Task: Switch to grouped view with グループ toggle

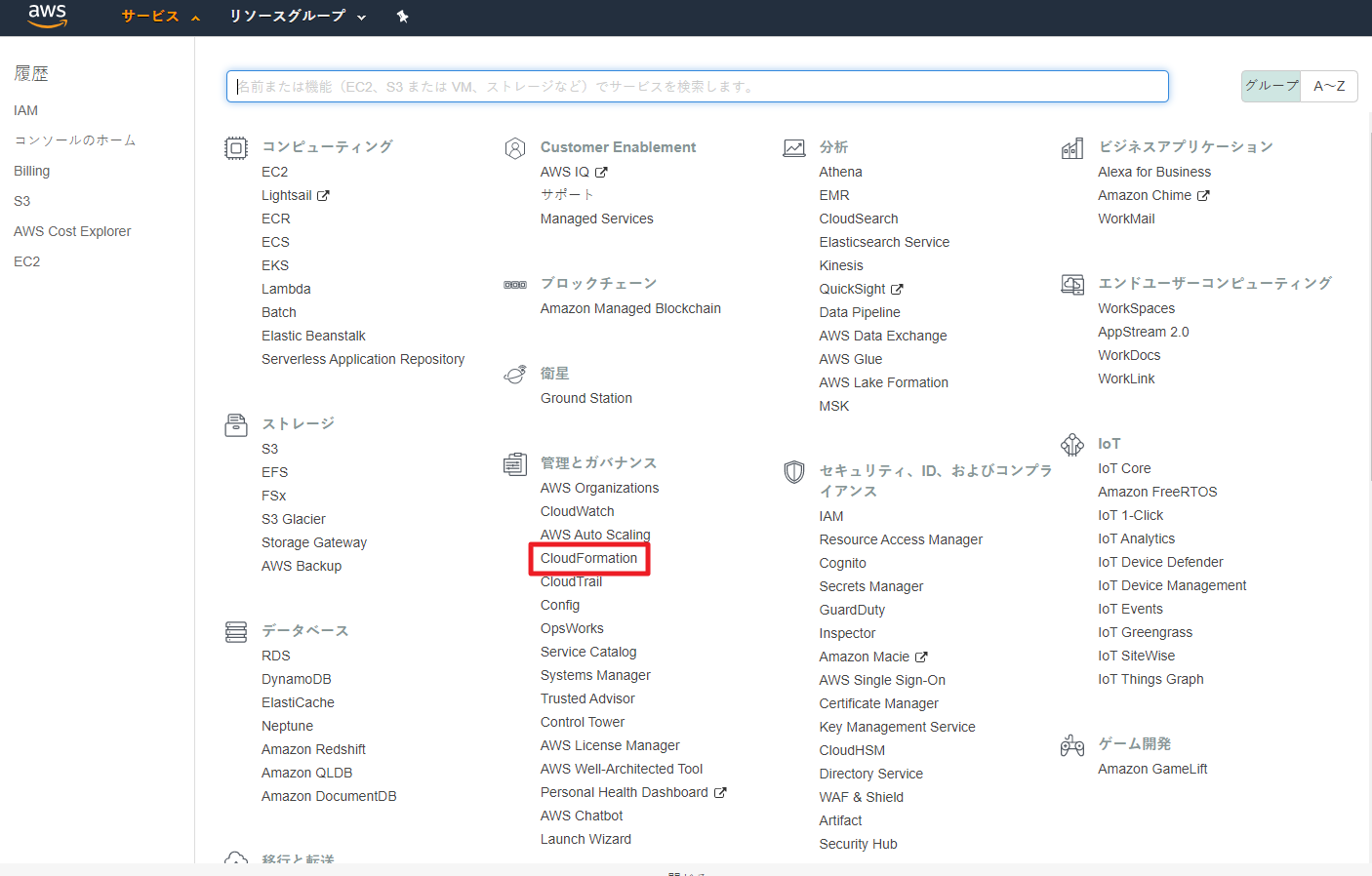Action: coord(1271,86)
